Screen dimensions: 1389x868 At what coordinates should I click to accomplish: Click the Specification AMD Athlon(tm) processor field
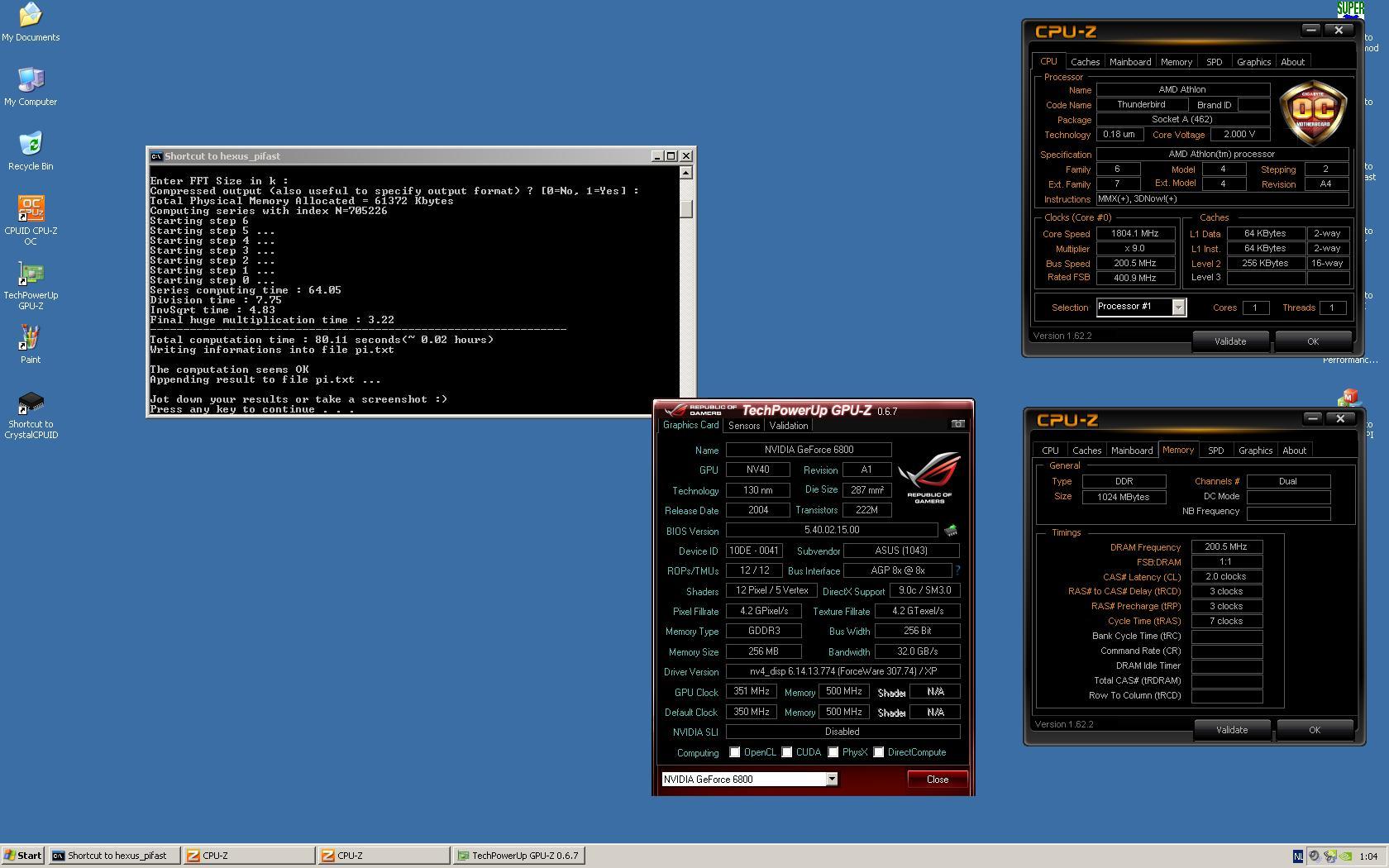1222,155
